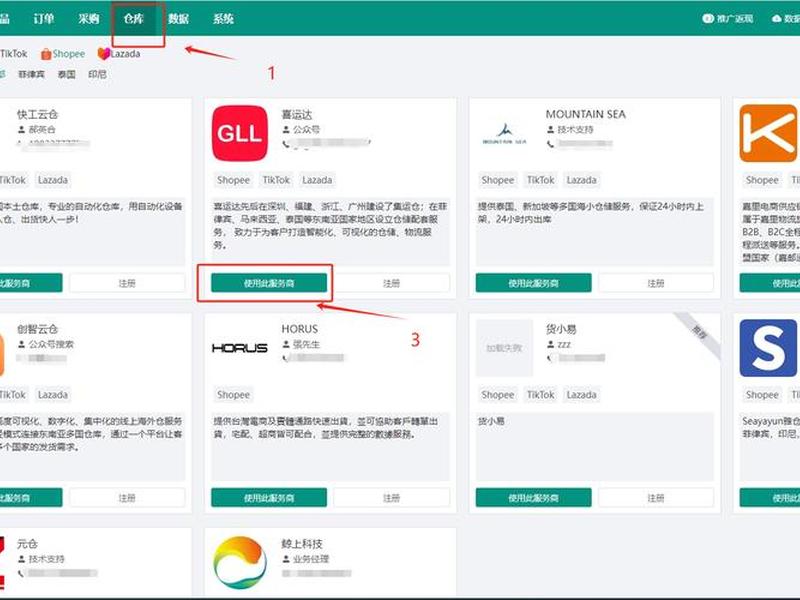
Task: Select the 仓库 menu tab
Action: [134, 19]
